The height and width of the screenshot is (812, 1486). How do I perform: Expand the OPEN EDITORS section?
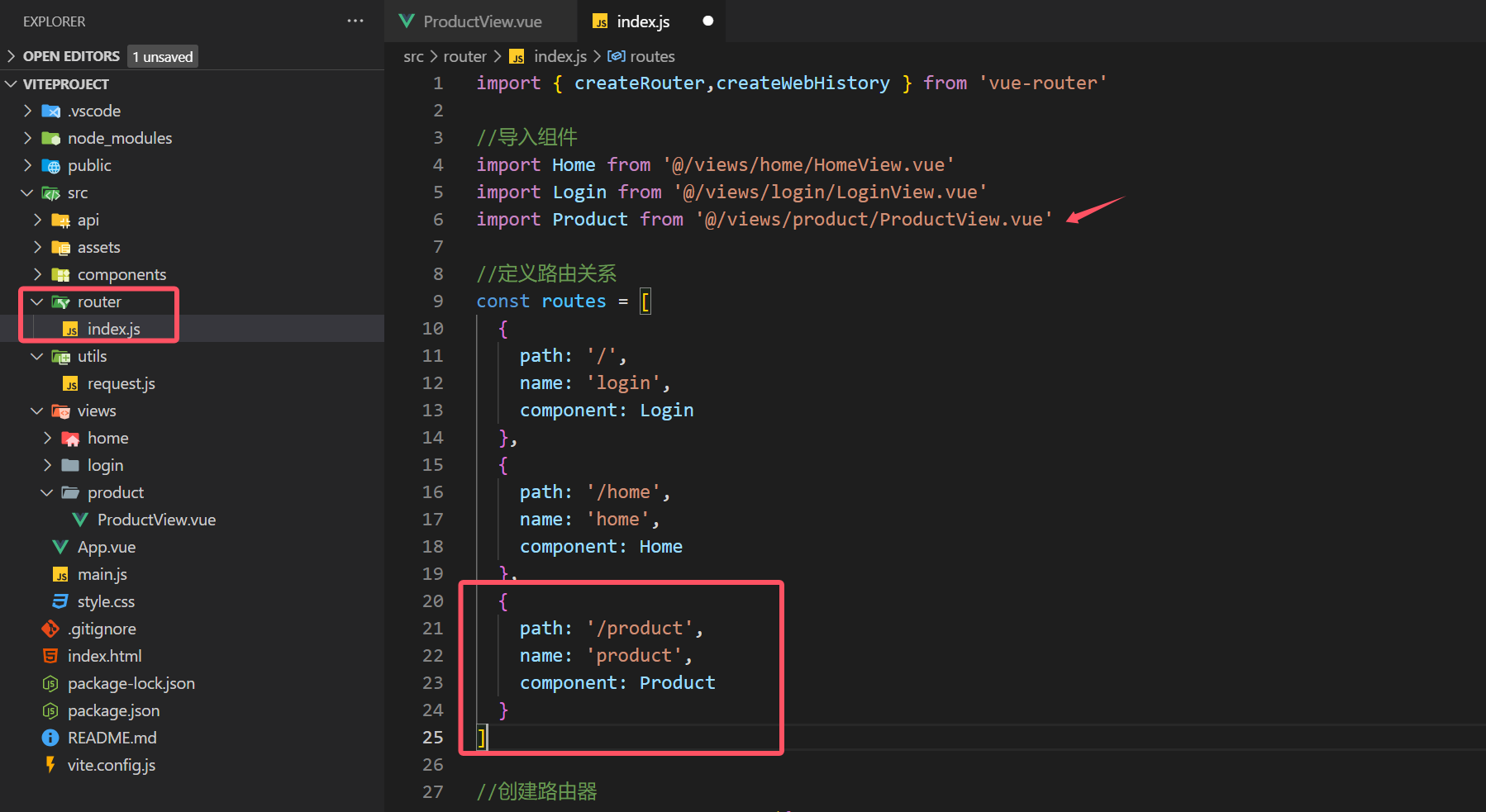(12, 56)
